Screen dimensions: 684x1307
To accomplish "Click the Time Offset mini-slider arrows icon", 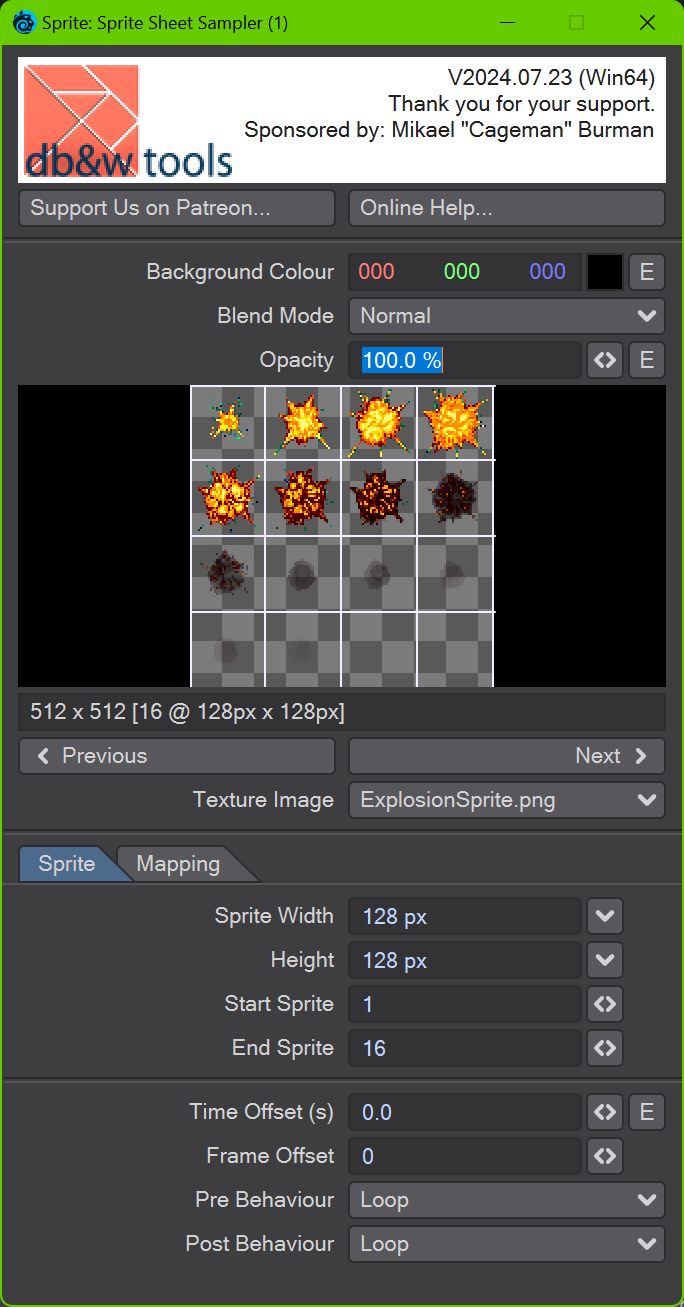I will tap(605, 1112).
